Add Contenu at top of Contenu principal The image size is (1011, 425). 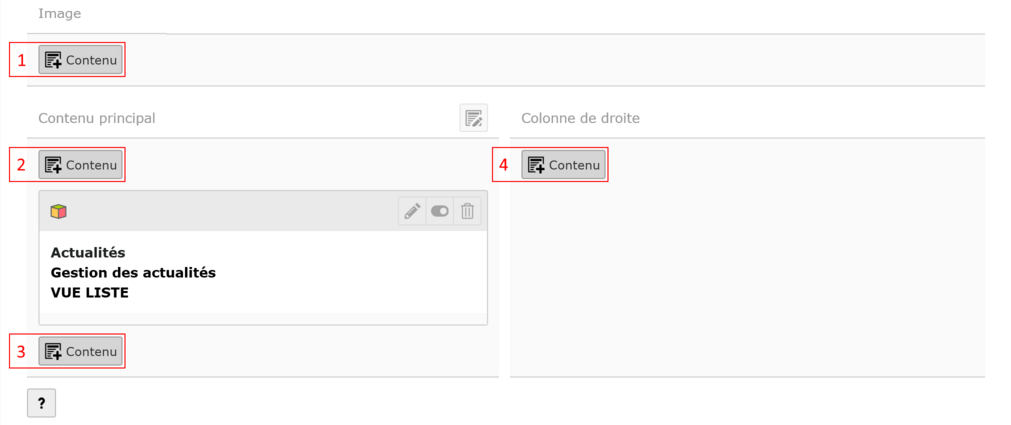click(x=81, y=165)
